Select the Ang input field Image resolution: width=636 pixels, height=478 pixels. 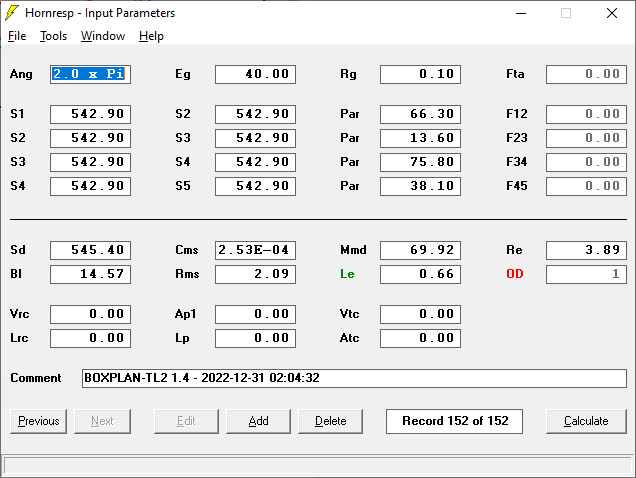pos(90,74)
